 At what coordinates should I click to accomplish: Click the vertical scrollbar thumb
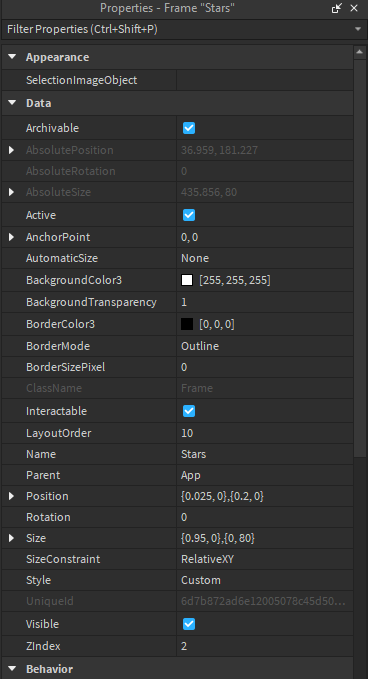pyautogui.click(x=360, y=258)
